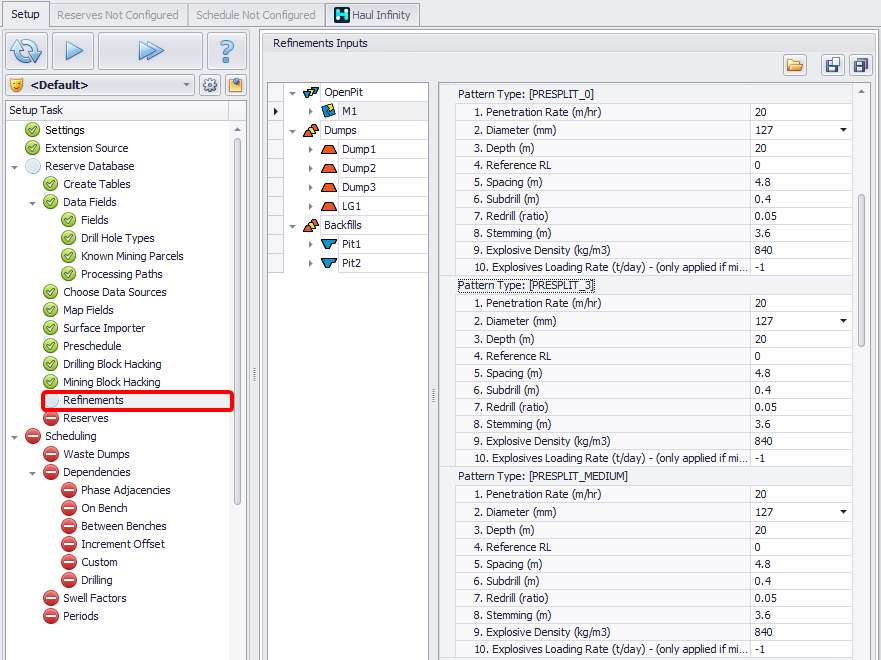
Task: Collapse the Backfills group
Action: click(x=293, y=226)
